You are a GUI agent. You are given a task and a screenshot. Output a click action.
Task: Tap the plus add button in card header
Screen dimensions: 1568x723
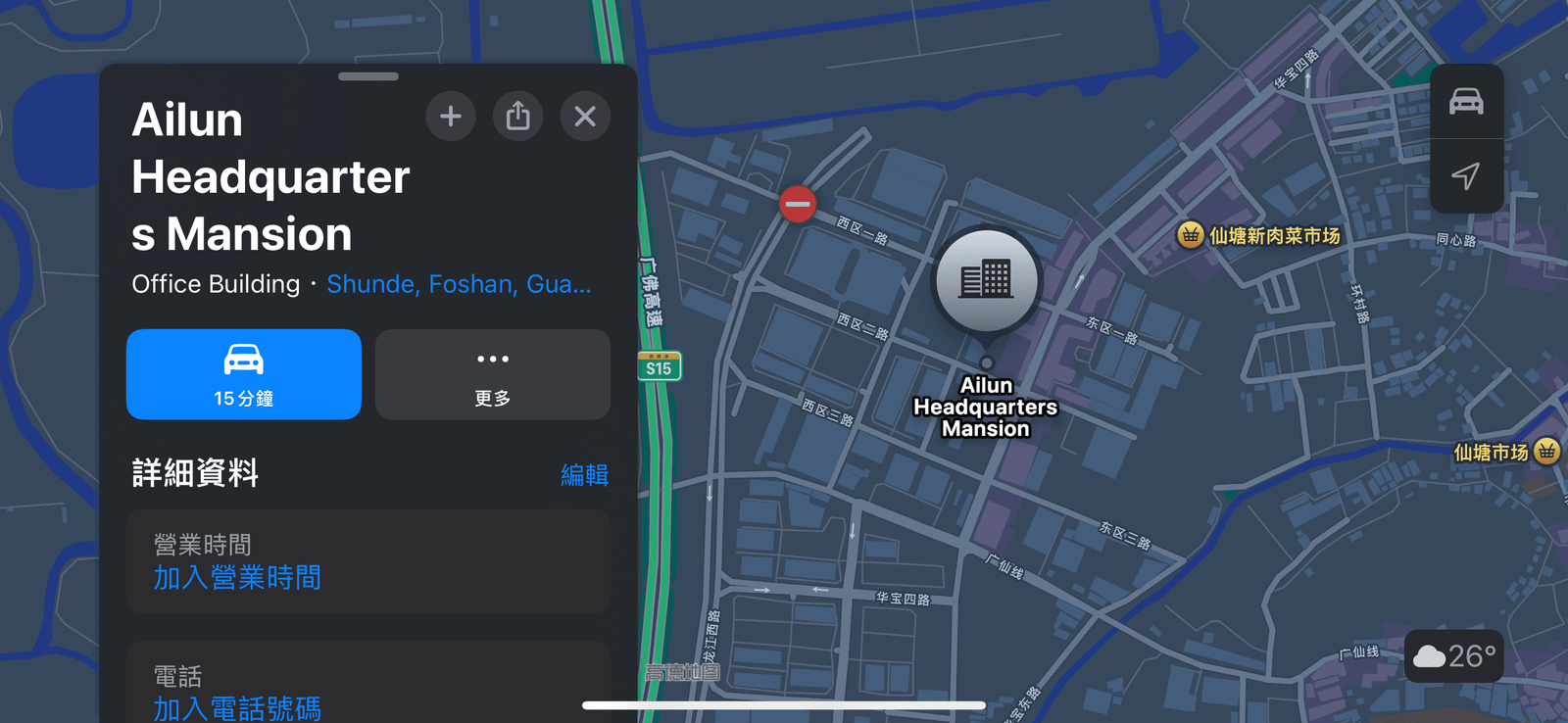(451, 117)
